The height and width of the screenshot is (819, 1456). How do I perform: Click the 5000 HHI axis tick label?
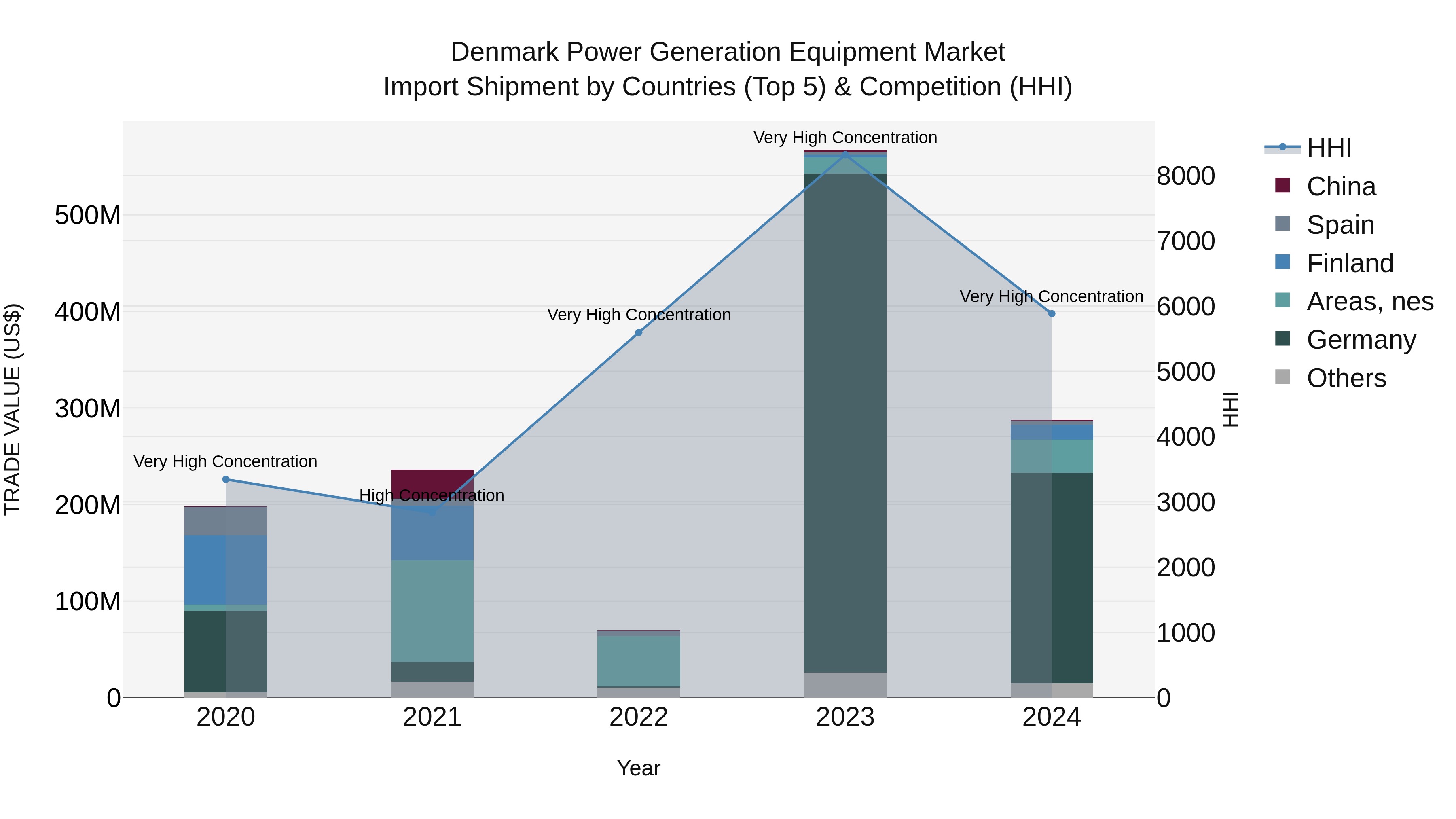tap(1186, 372)
